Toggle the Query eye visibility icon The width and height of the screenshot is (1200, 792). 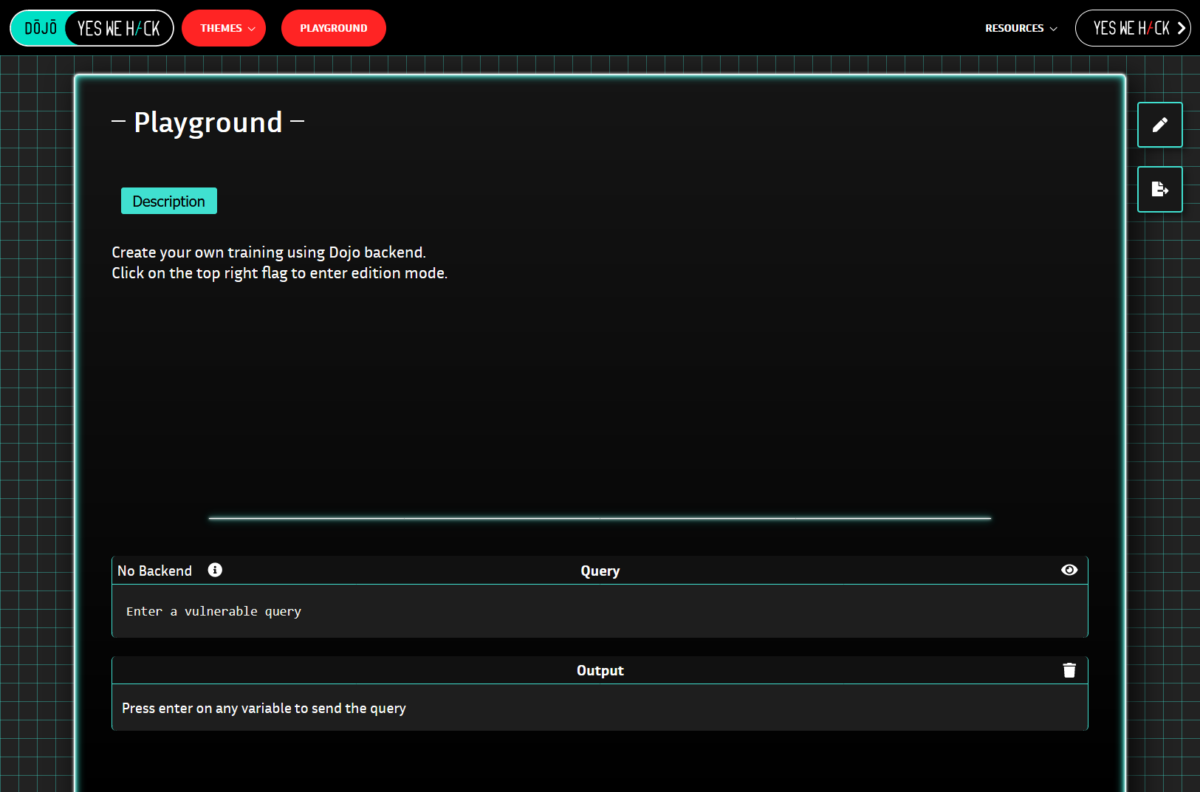tap(1069, 570)
